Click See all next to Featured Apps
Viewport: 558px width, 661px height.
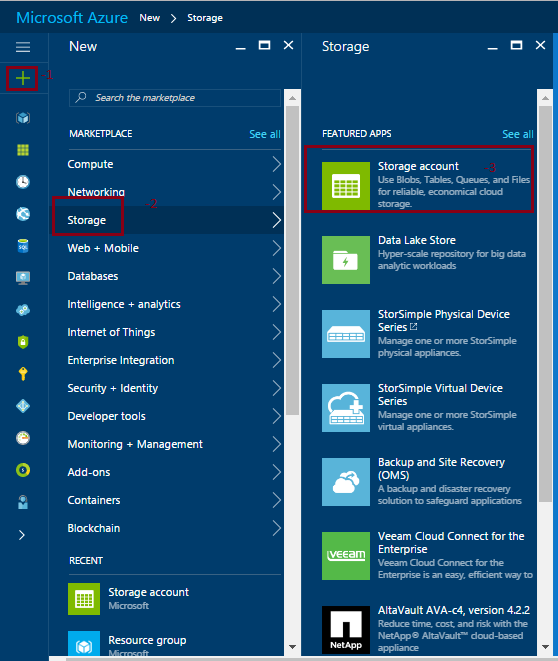[x=518, y=134]
